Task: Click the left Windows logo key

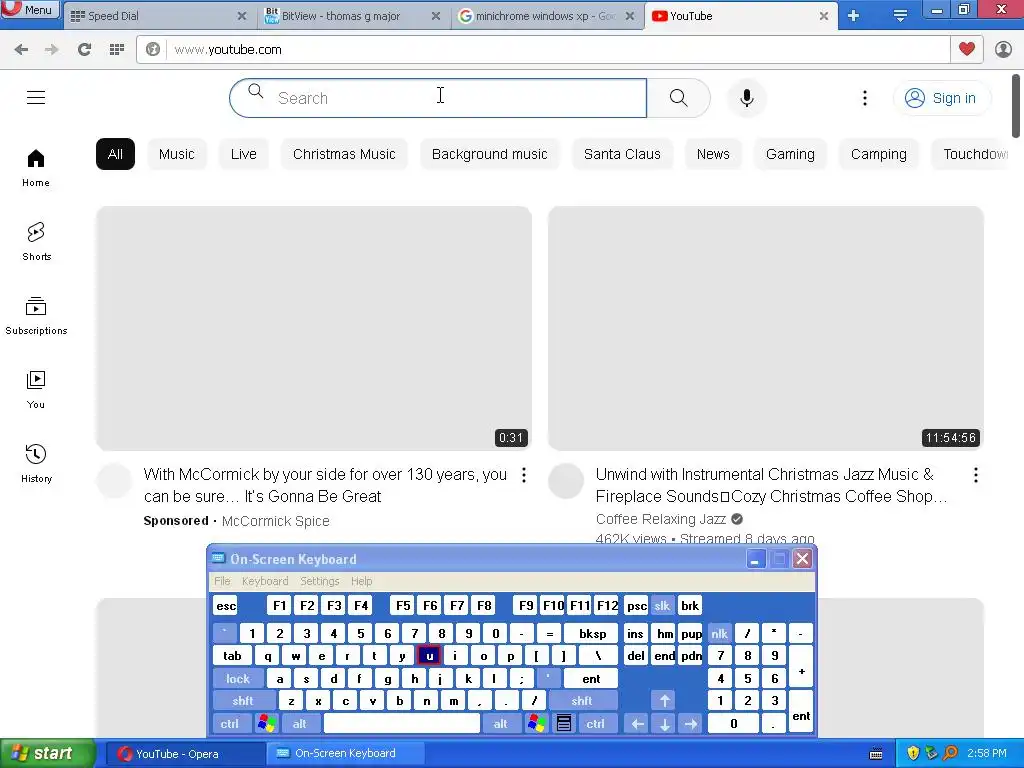Action: coord(266,724)
